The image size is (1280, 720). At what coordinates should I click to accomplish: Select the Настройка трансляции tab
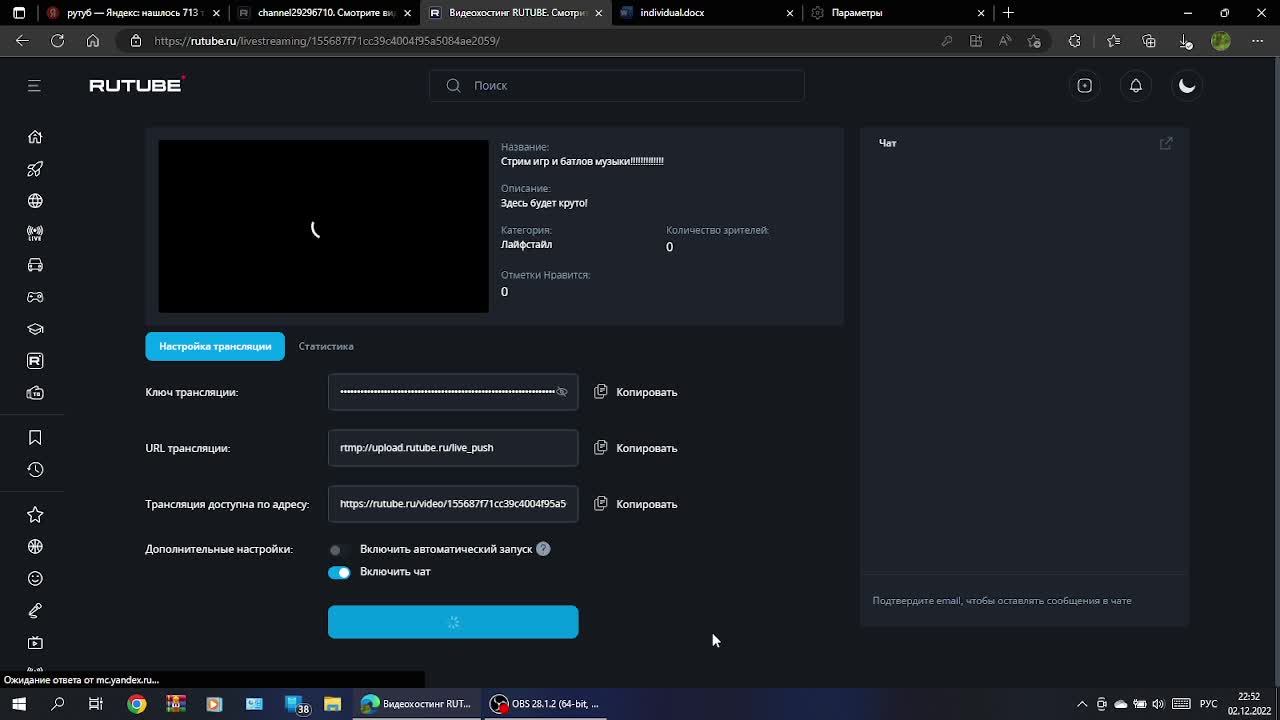215,346
